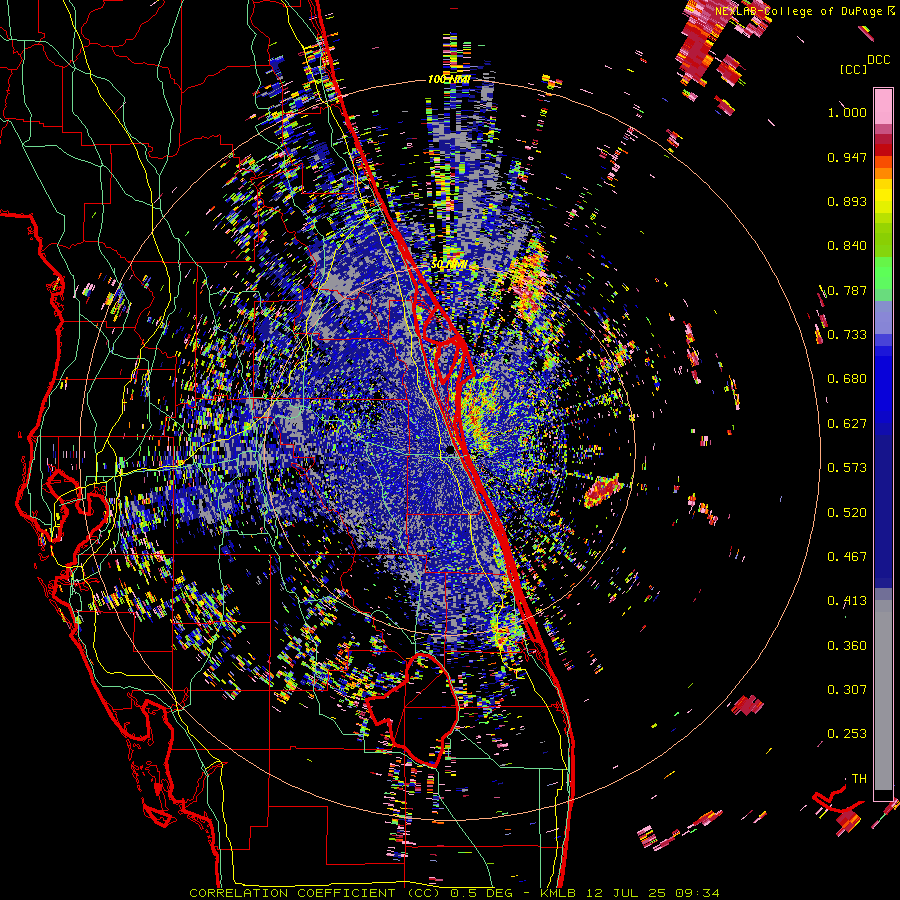Screen dimensions: 900x900
Task: Select the 0.360 scale value
Action: (x=847, y=646)
